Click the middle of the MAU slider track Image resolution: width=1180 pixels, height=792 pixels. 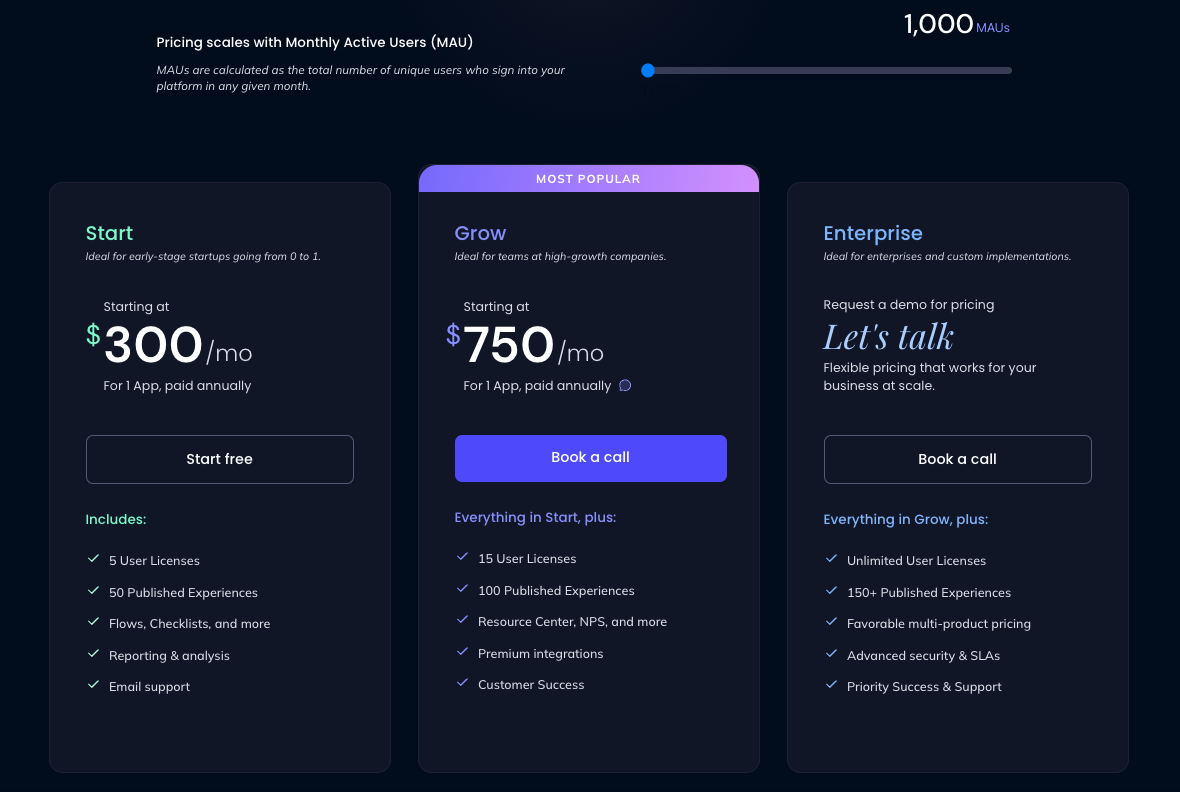point(829,71)
